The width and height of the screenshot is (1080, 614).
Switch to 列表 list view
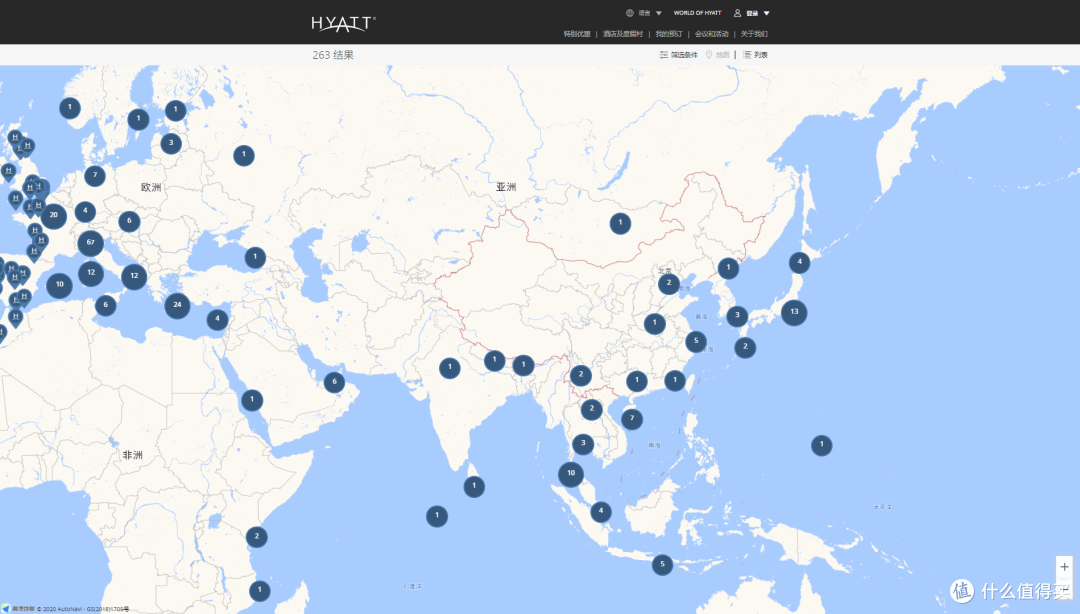(756, 55)
